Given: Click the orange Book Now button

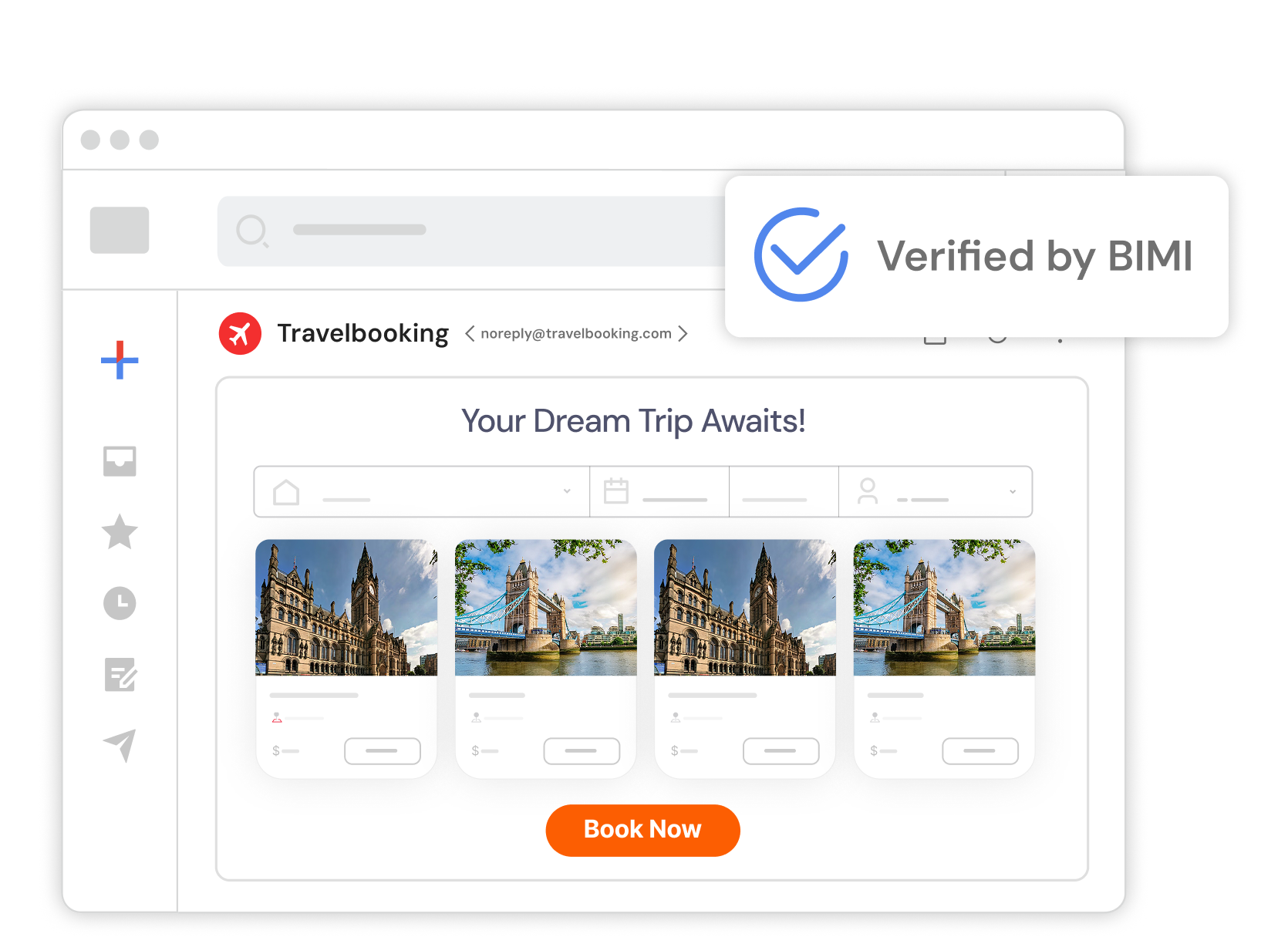Looking at the screenshot, I should (x=642, y=830).
